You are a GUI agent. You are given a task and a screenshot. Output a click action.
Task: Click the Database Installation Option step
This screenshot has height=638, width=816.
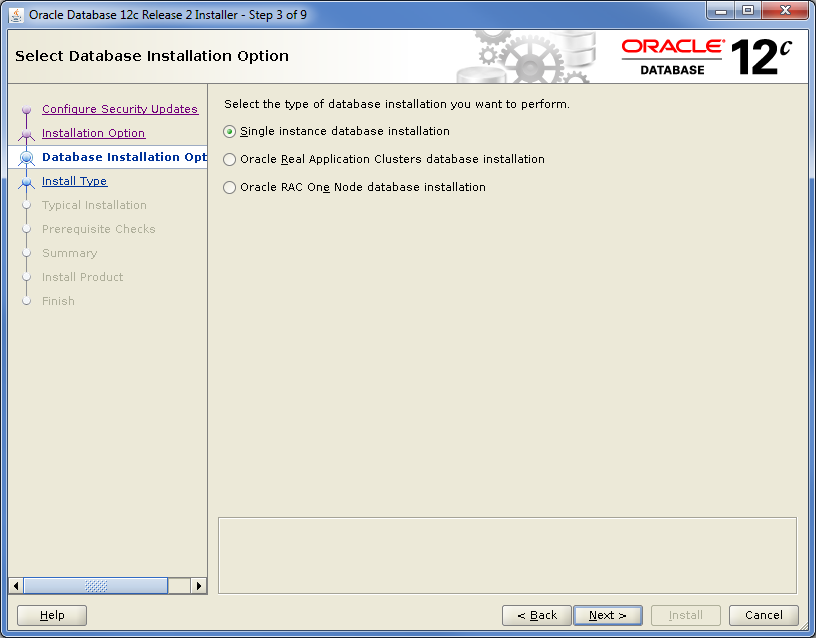pos(124,157)
